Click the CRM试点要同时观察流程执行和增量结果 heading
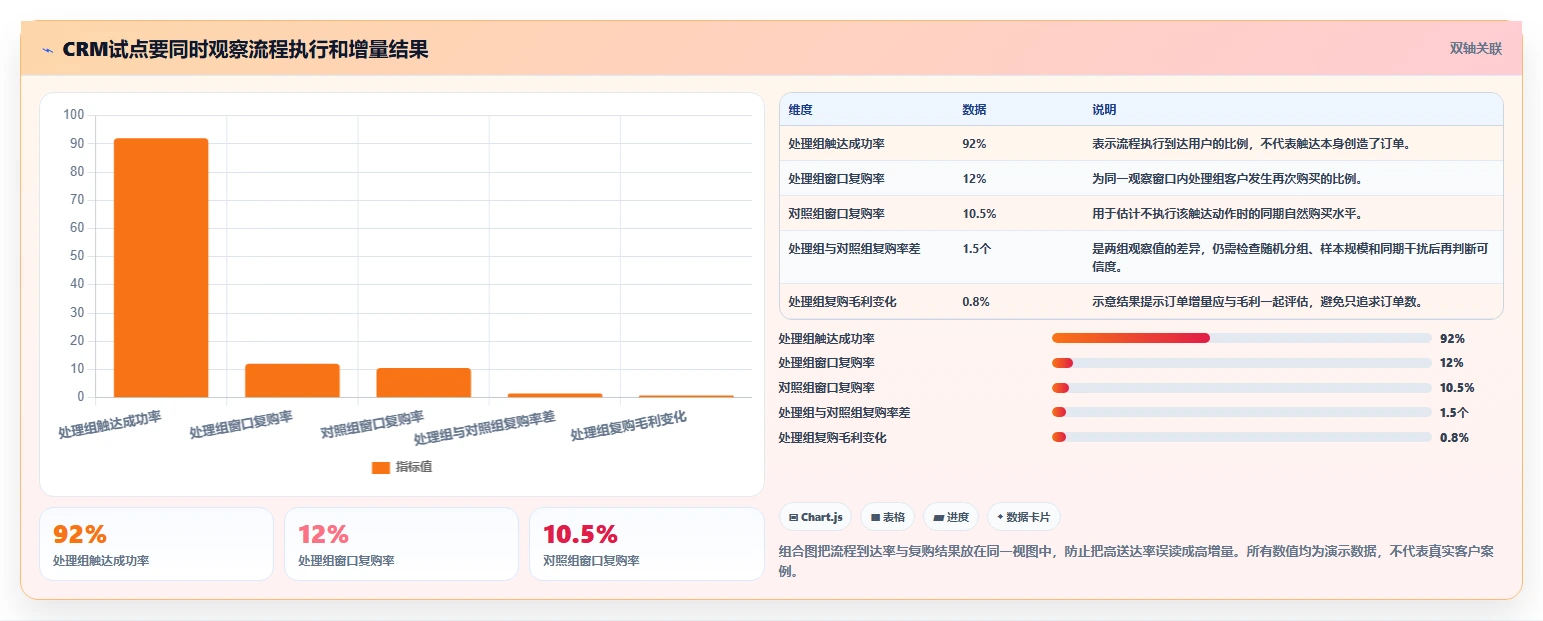Viewport: 1543px width, 621px height. pyautogui.click(x=245, y=49)
